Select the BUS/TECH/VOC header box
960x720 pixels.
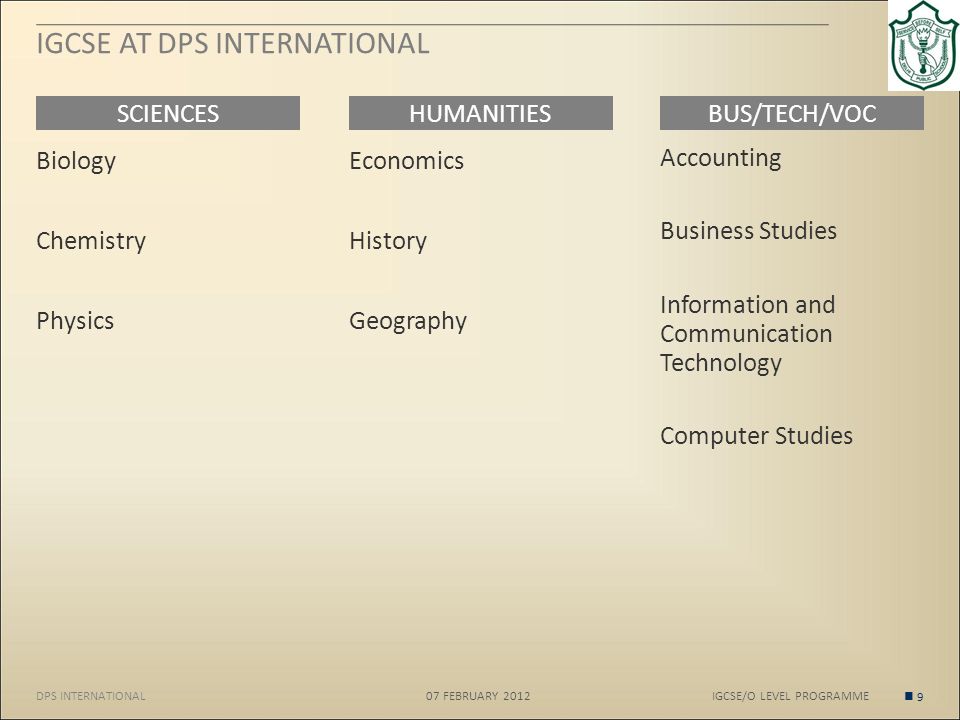click(792, 113)
